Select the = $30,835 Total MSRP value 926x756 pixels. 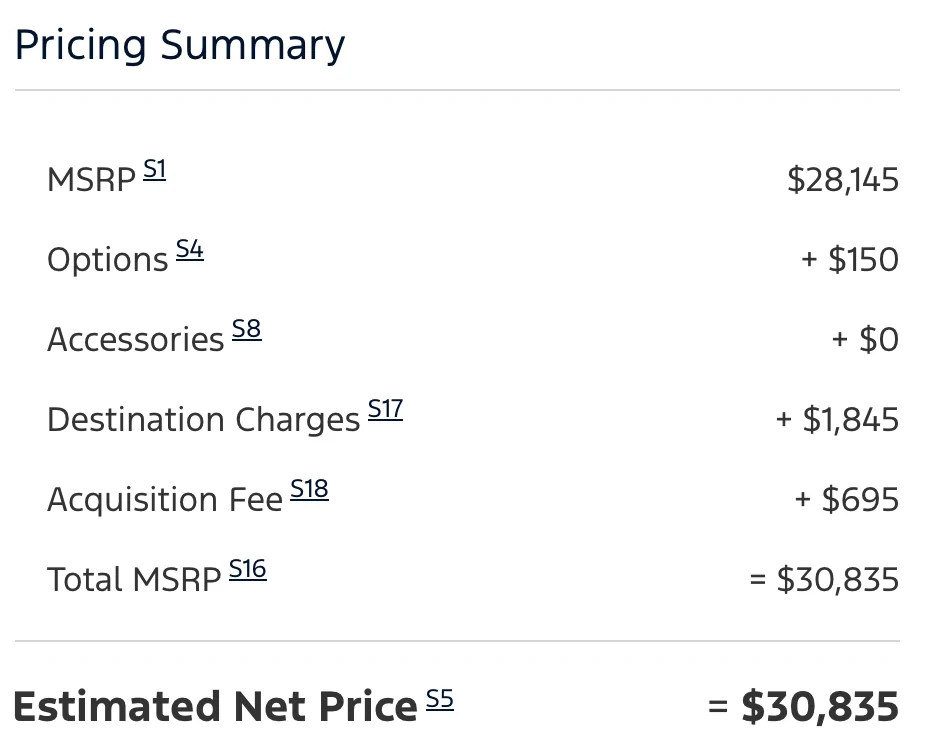click(824, 579)
